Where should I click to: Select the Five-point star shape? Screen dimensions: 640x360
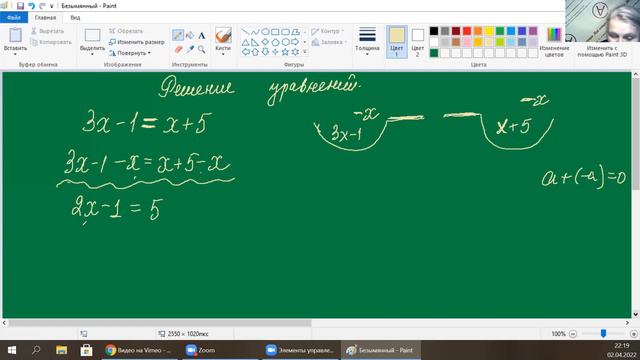(285, 52)
